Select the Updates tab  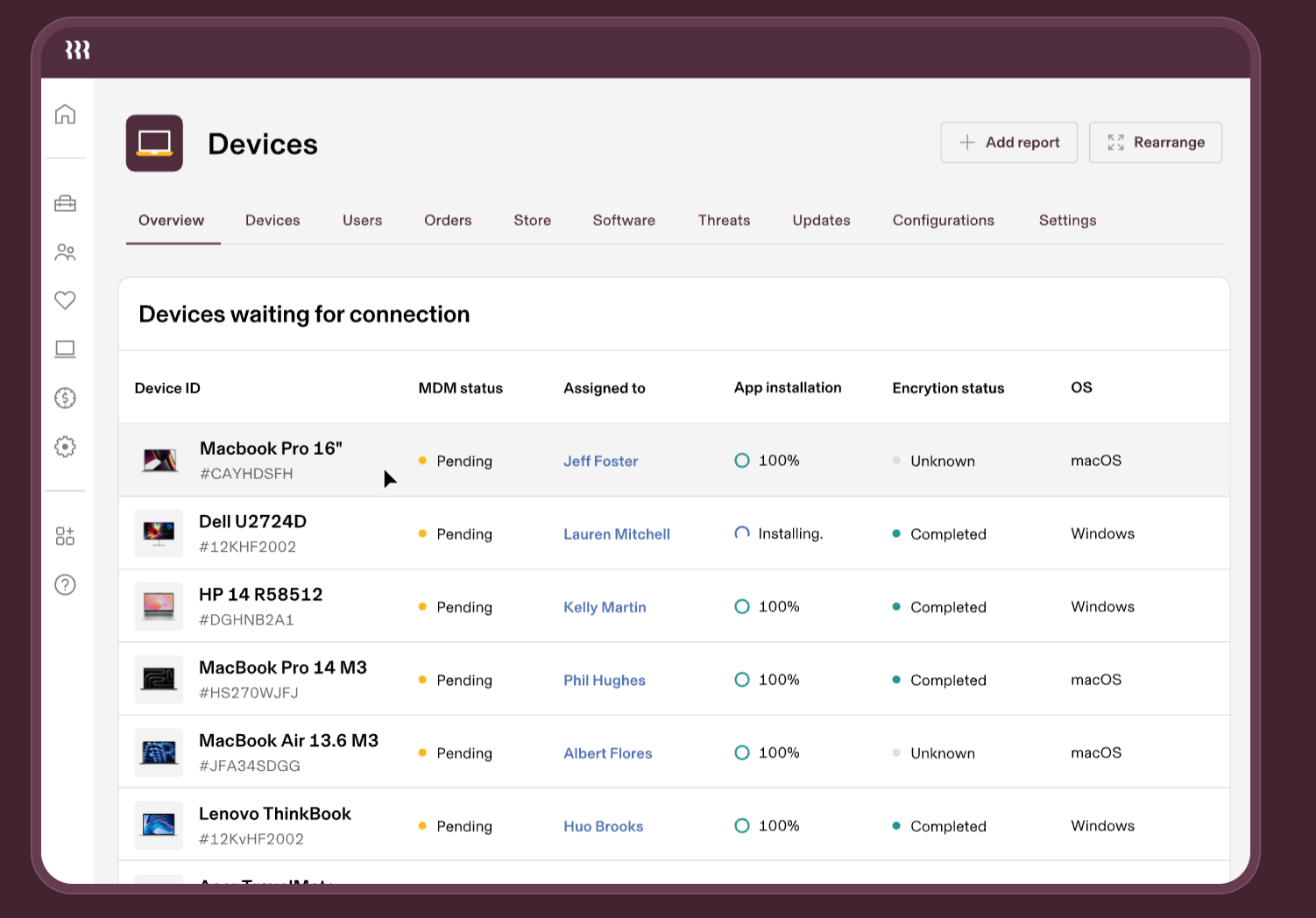[x=821, y=220]
